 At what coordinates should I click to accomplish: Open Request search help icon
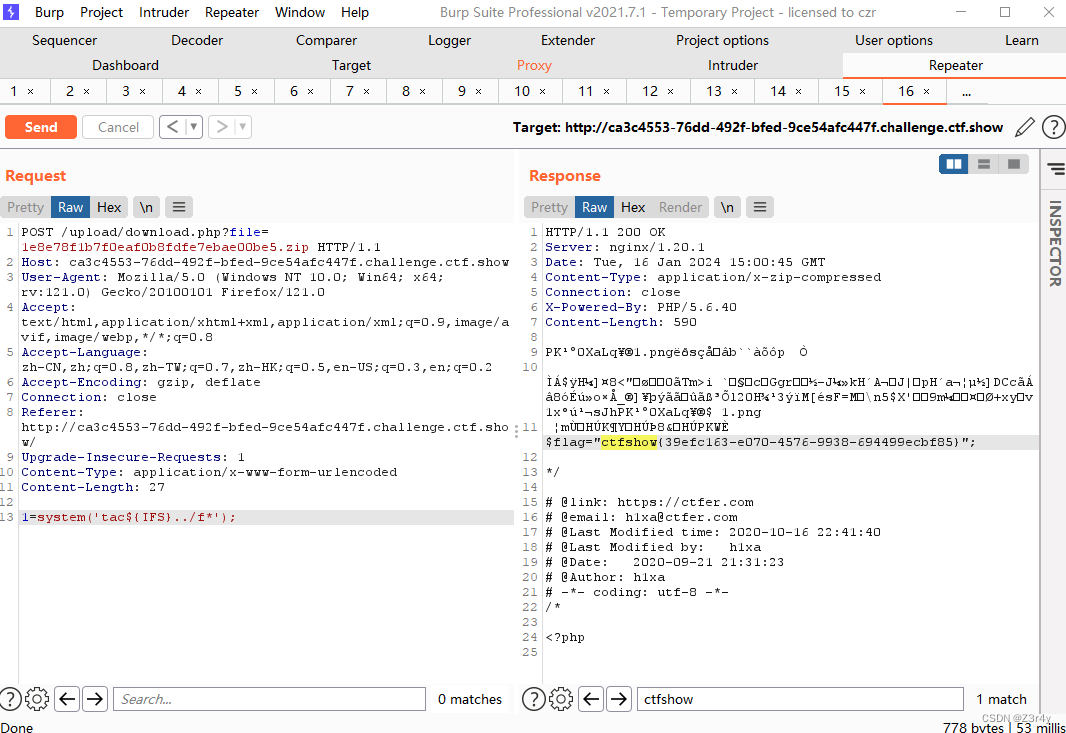tap(10, 699)
